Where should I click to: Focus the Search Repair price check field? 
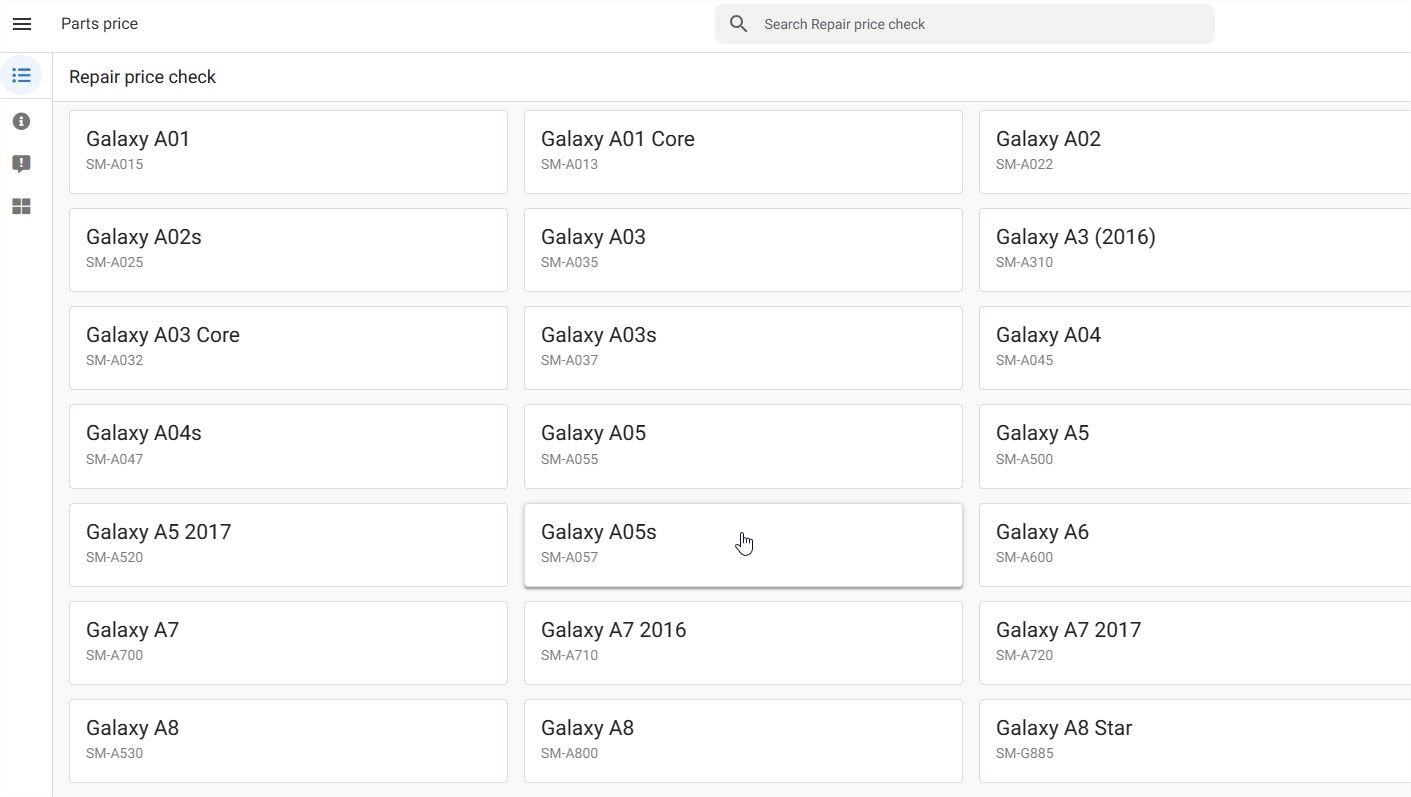(965, 24)
